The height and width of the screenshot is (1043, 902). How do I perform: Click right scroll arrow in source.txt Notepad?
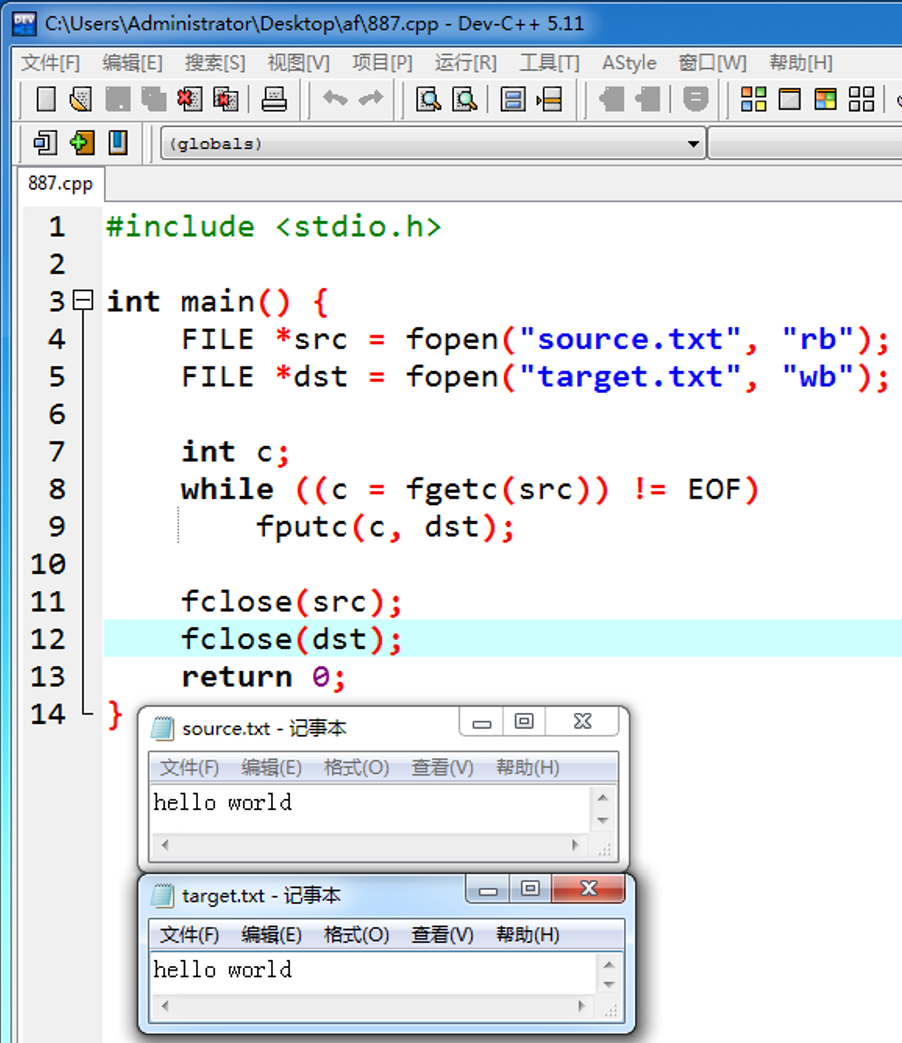(x=575, y=845)
